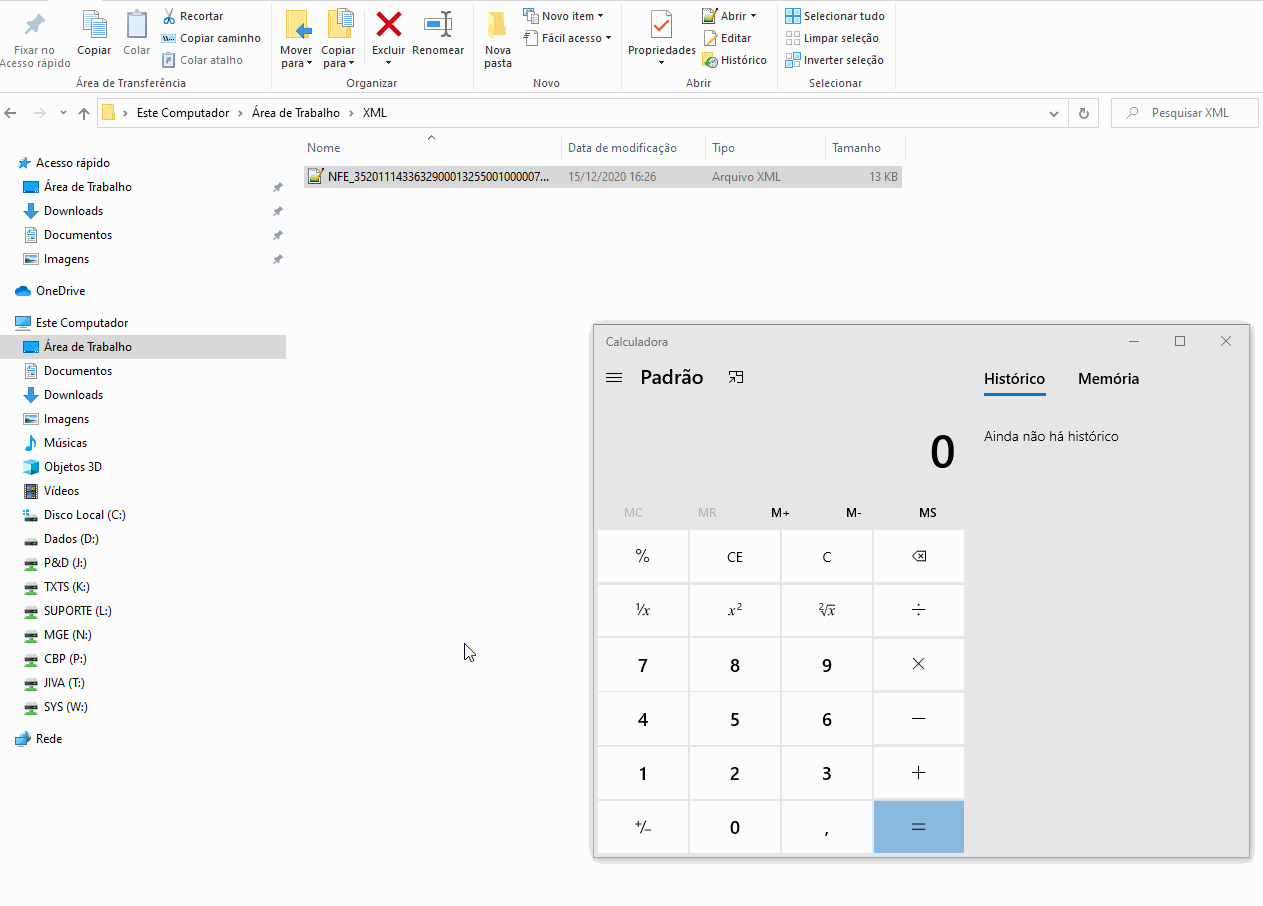Click the Renomear icon
The height and width of the screenshot is (906, 1263).
coord(438,23)
